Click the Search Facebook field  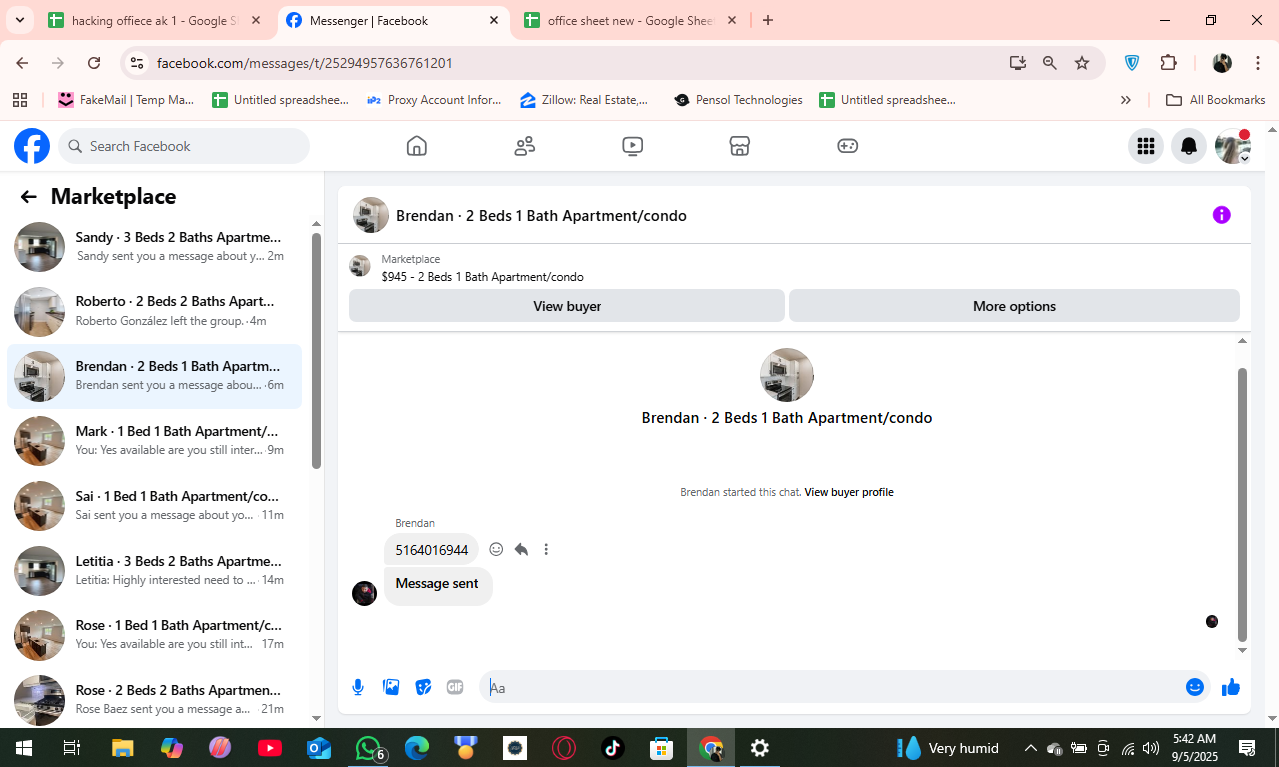184,146
